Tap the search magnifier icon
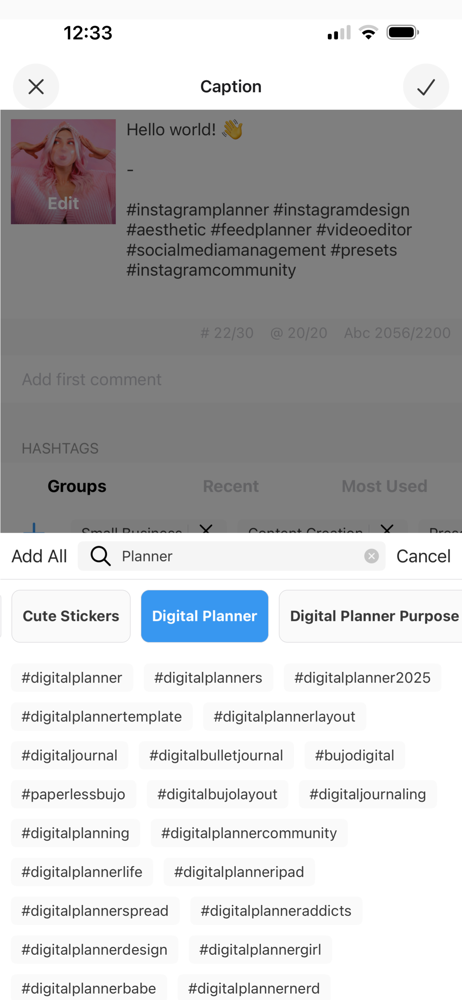The height and width of the screenshot is (1000, 462). point(100,556)
